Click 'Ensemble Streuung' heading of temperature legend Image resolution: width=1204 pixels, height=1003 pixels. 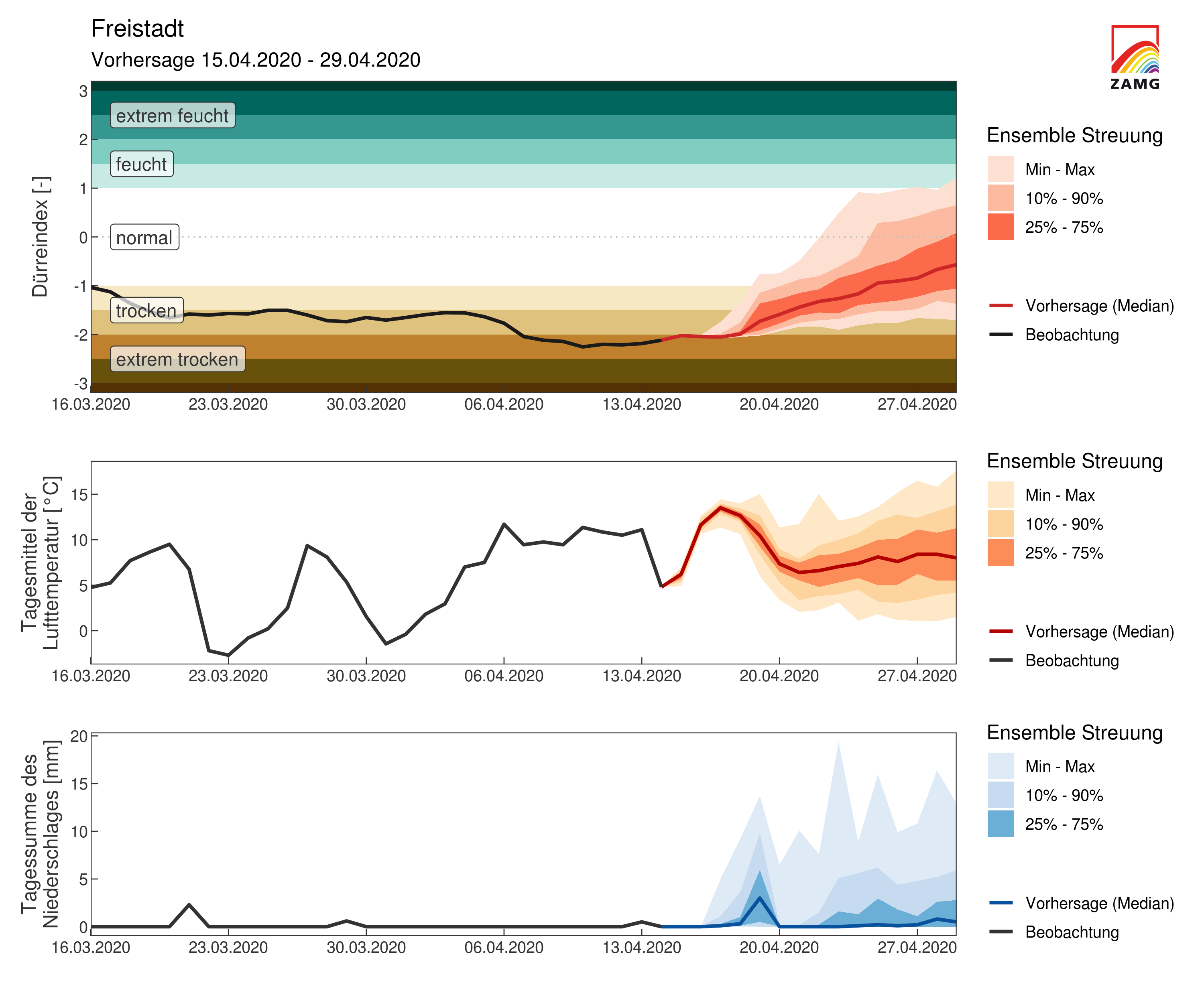click(x=1074, y=461)
